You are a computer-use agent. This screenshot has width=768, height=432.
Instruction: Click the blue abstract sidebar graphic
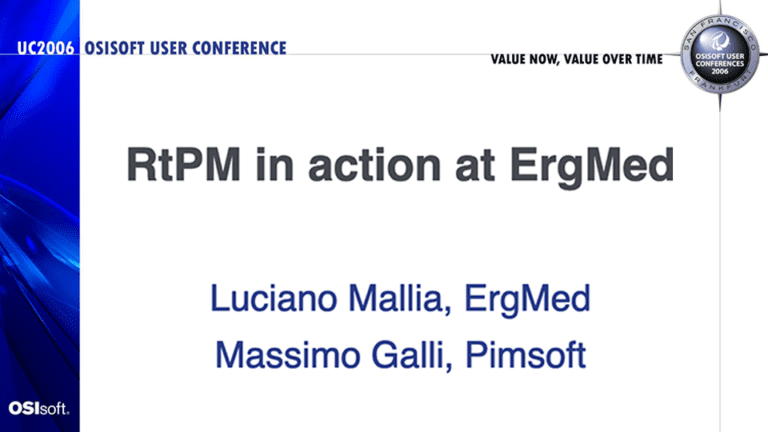tap(40, 216)
